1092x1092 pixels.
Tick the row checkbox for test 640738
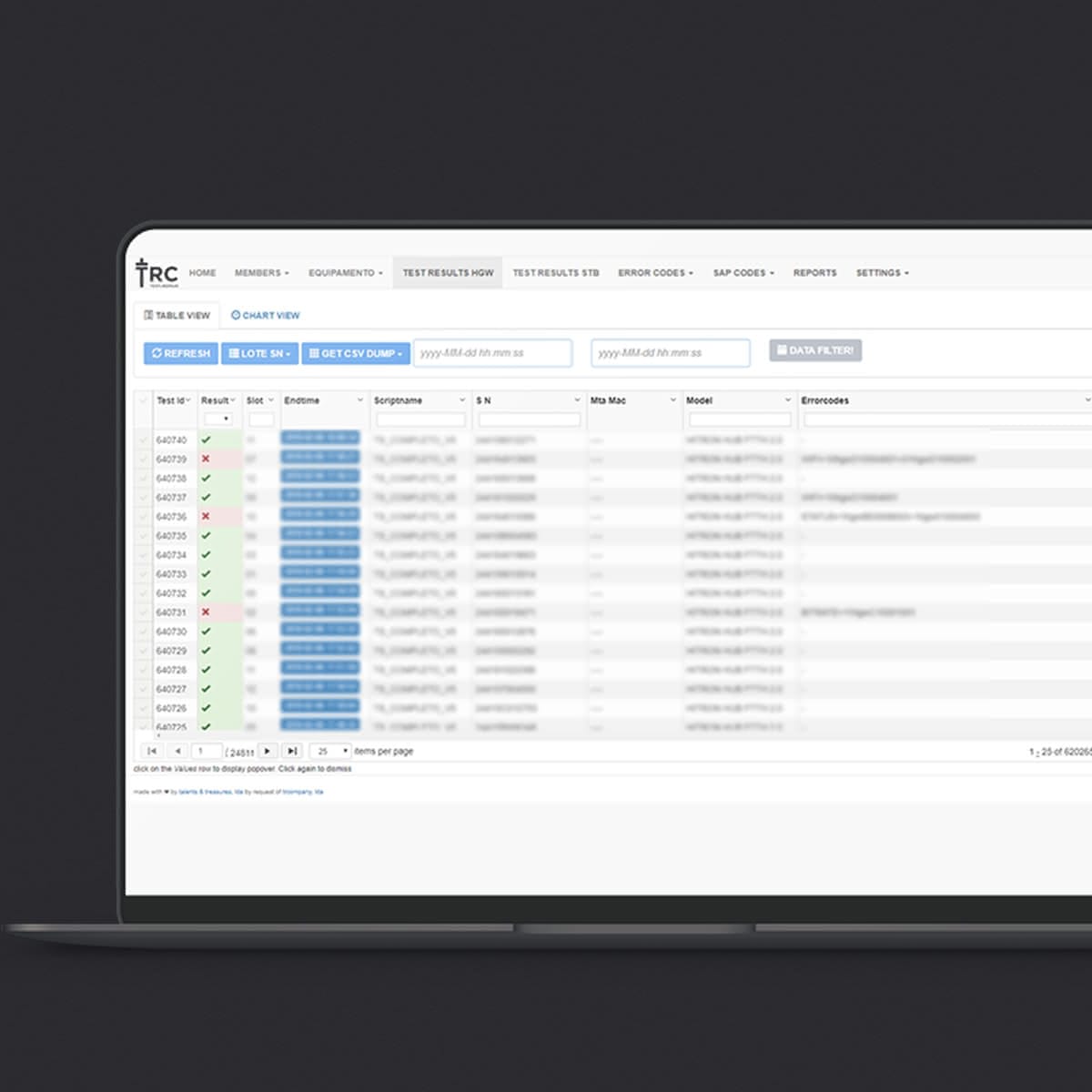tap(143, 479)
